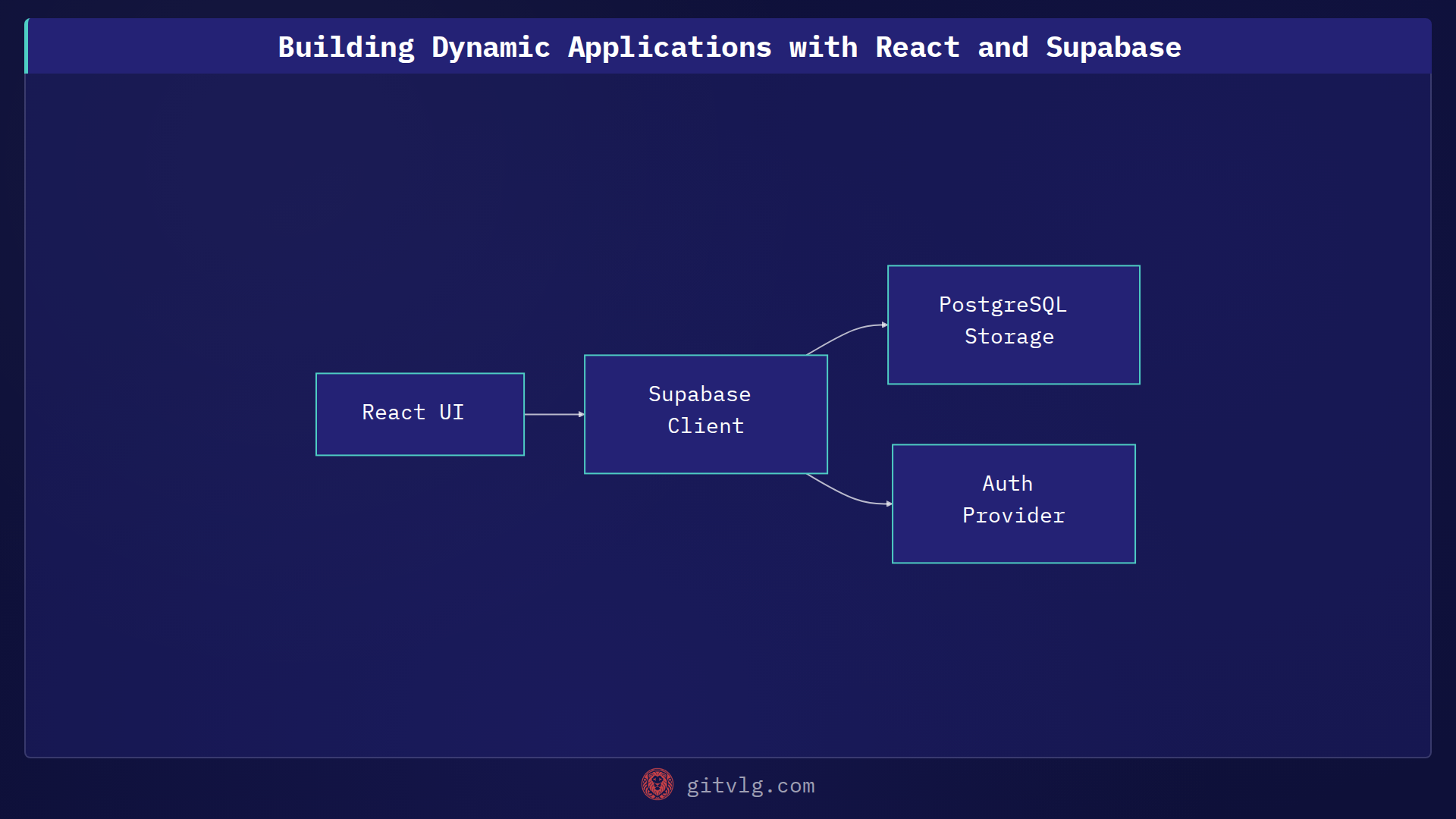Click the title "Building Dynamic Applications with React and Supabase"
Screen dimensions: 1456x819
(x=730, y=47)
